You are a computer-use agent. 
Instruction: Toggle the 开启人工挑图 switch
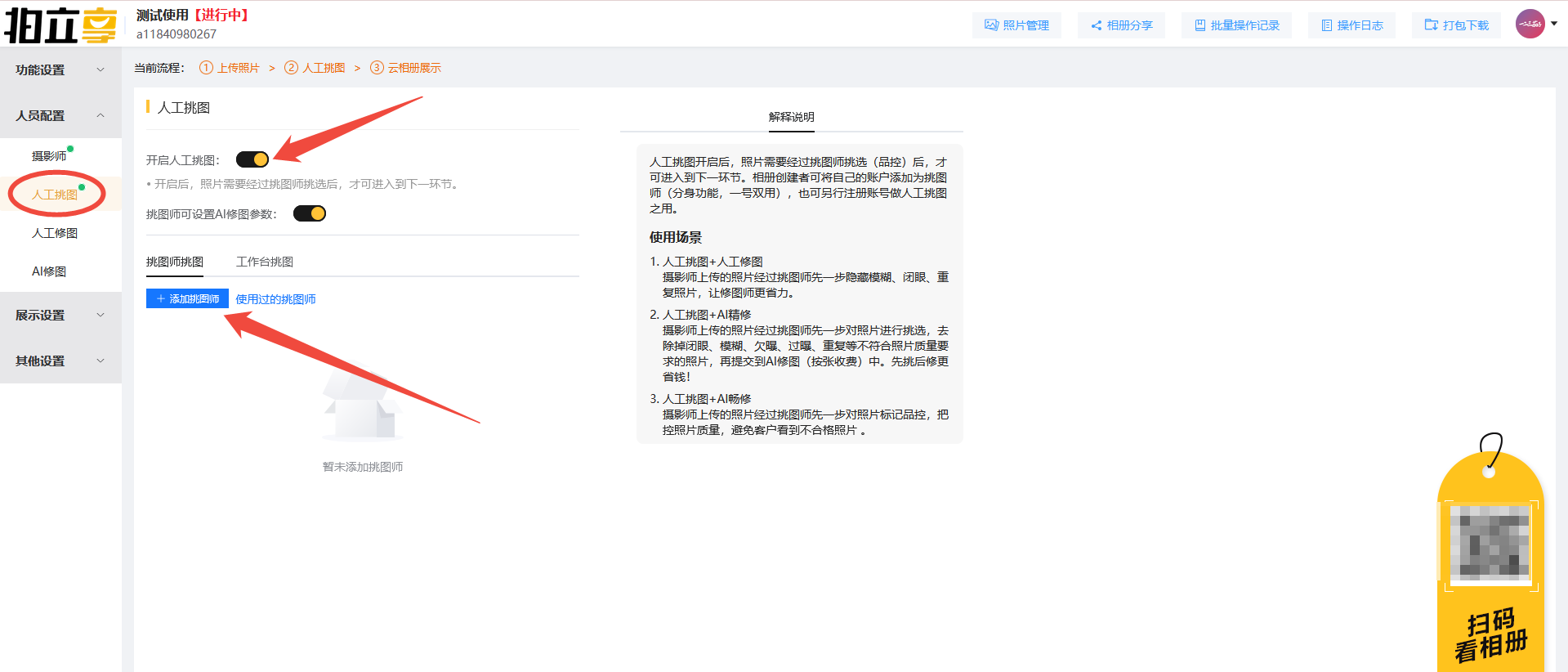click(x=252, y=159)
